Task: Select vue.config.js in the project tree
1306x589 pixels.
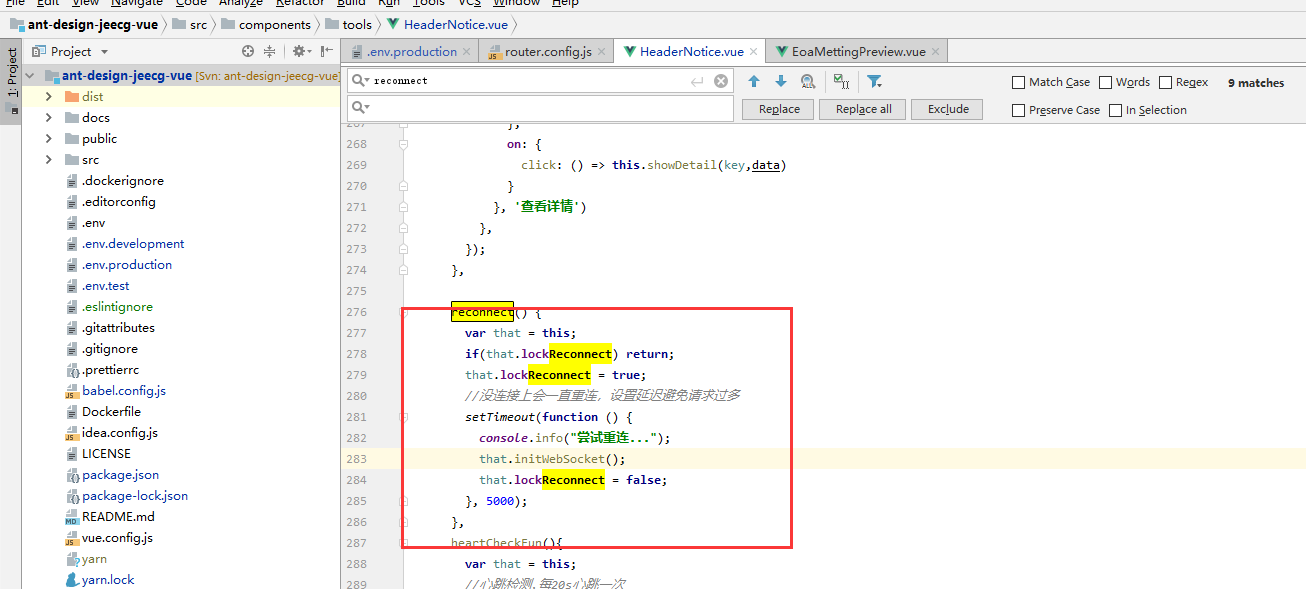Action: [117, 538]
